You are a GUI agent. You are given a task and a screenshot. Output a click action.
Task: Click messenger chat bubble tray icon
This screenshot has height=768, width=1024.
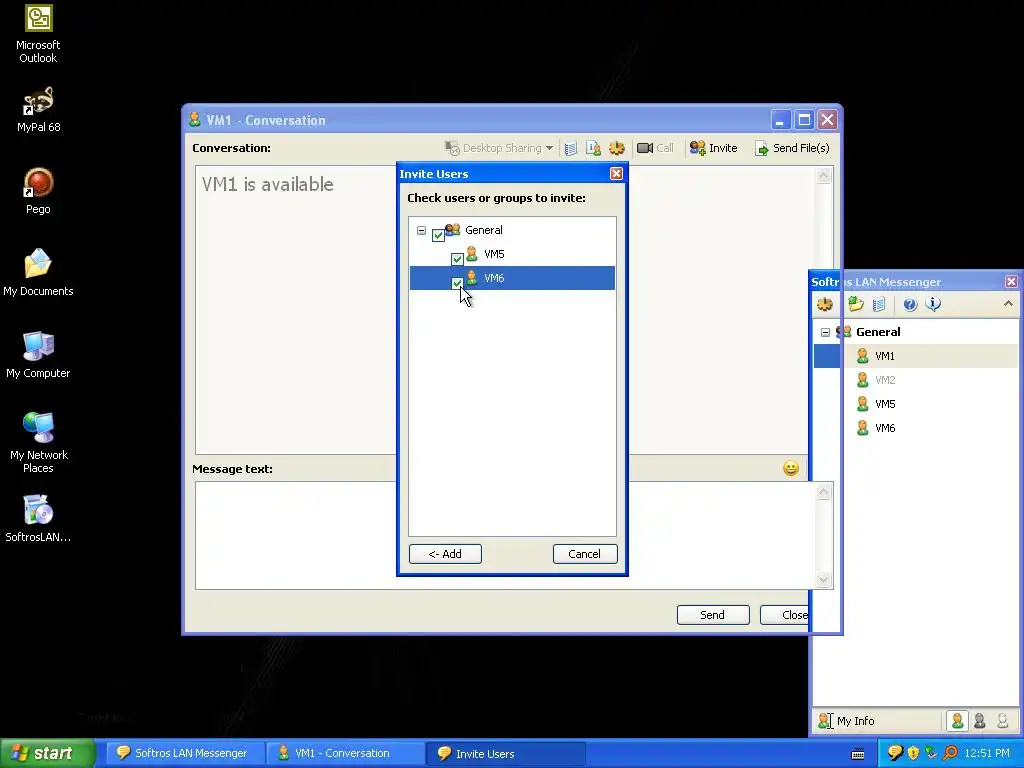(895, 754)
